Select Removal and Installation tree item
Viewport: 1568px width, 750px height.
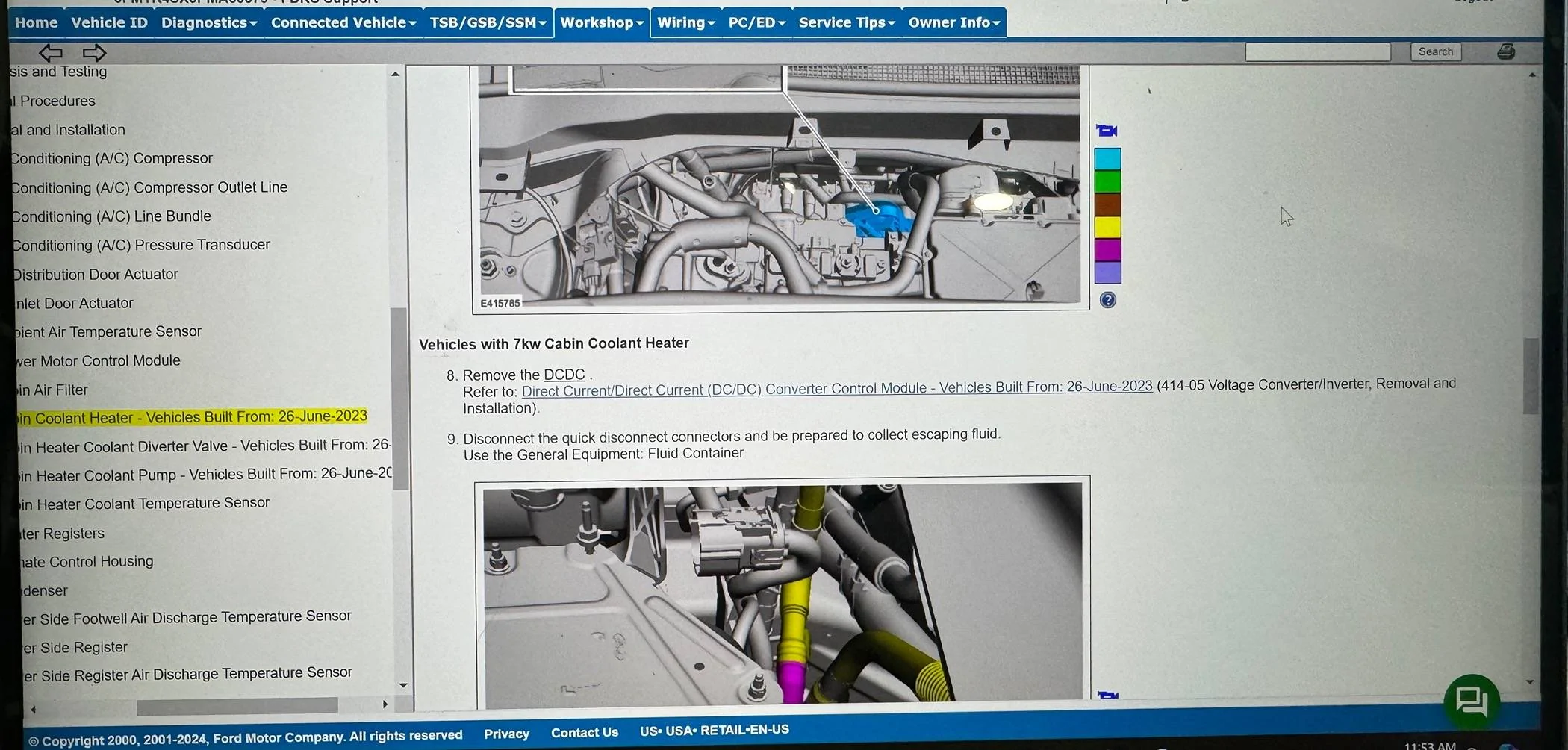[x=68, y=130]
